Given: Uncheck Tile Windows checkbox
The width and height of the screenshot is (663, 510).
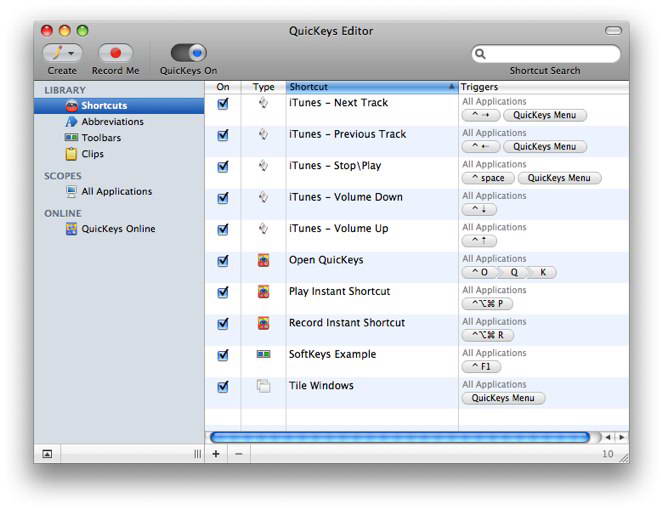Looking at the screenshot, I should (223, 387).
